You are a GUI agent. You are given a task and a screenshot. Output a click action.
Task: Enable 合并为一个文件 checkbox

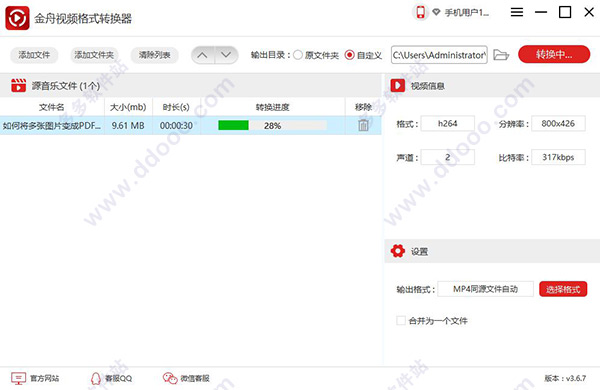pos(401,320)
